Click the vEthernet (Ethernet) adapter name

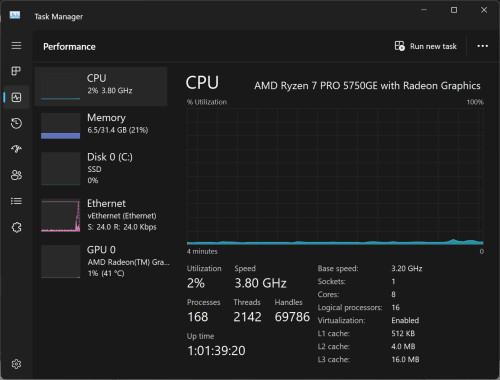point(122,216)
